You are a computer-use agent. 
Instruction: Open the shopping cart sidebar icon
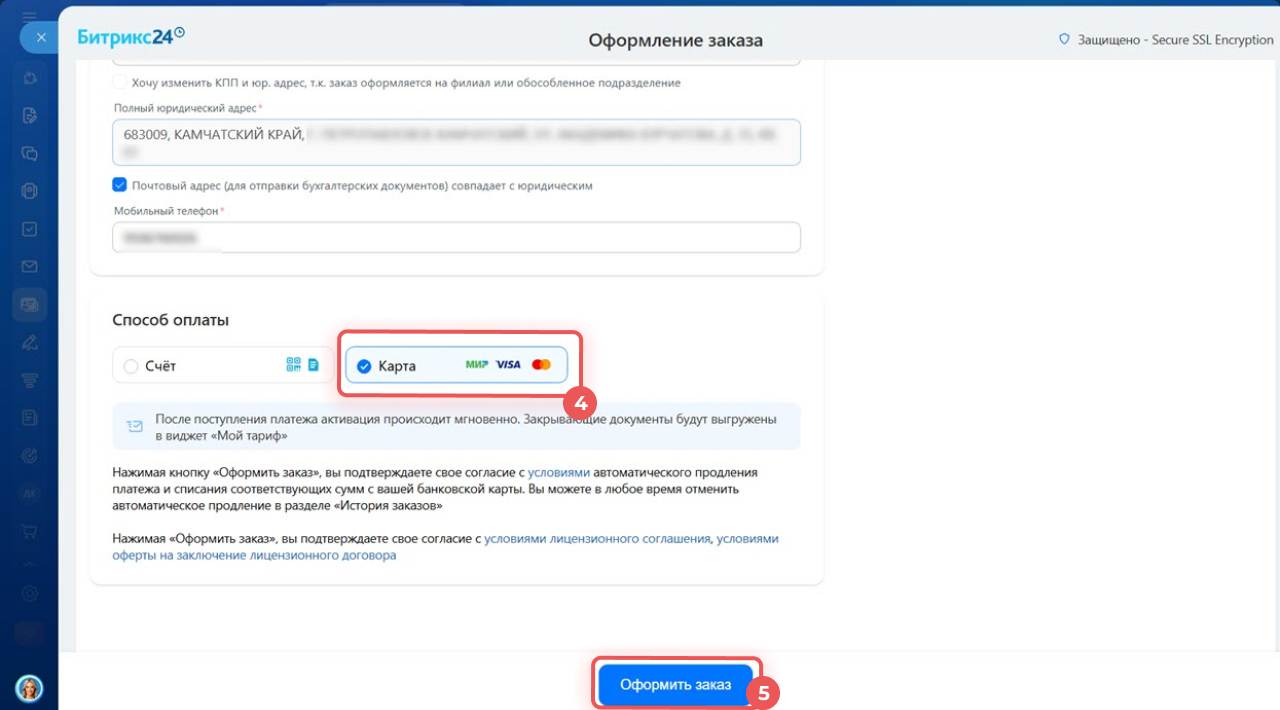click(x=30, y=531)
